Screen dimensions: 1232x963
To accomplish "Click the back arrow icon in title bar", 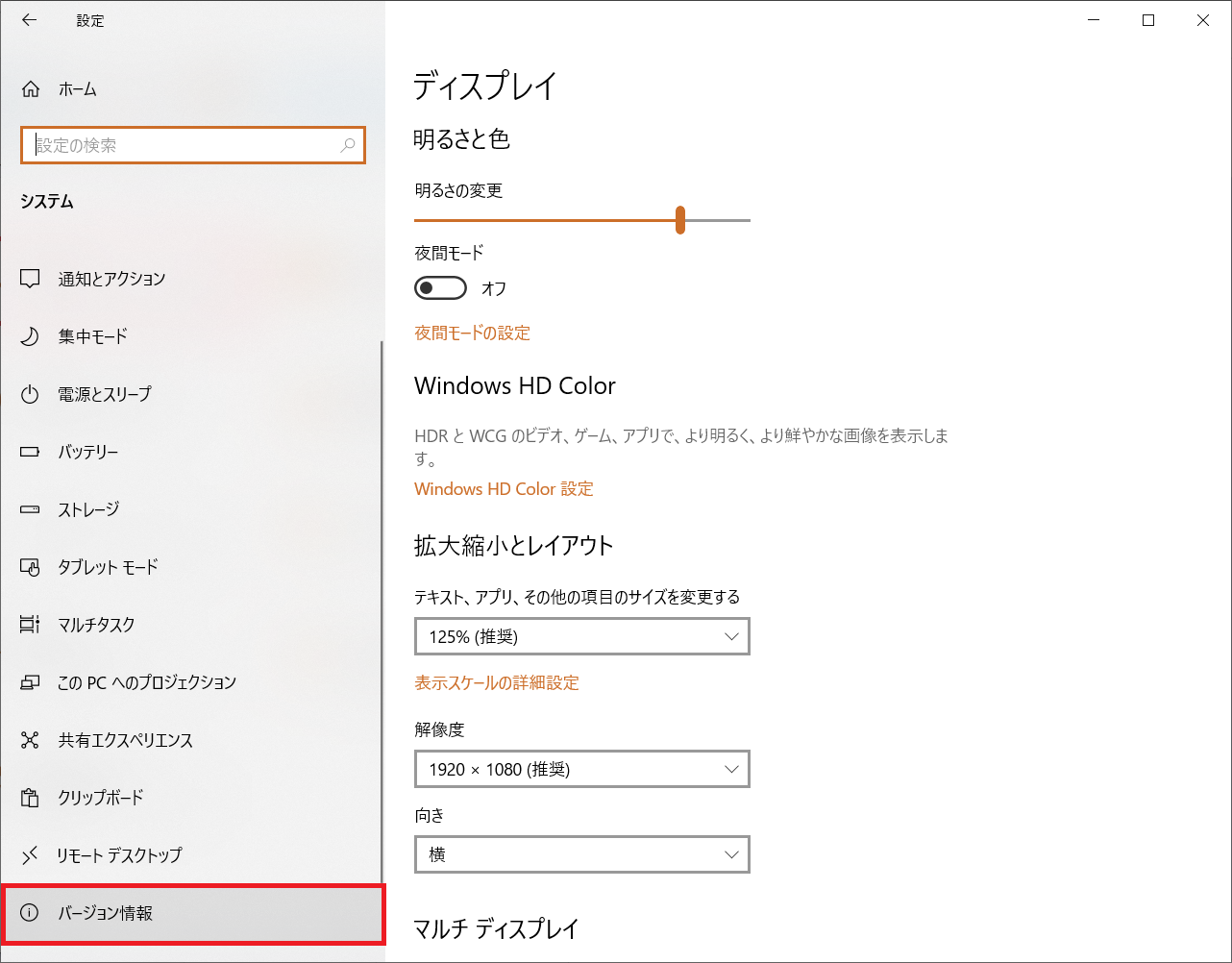I will 30,20.
